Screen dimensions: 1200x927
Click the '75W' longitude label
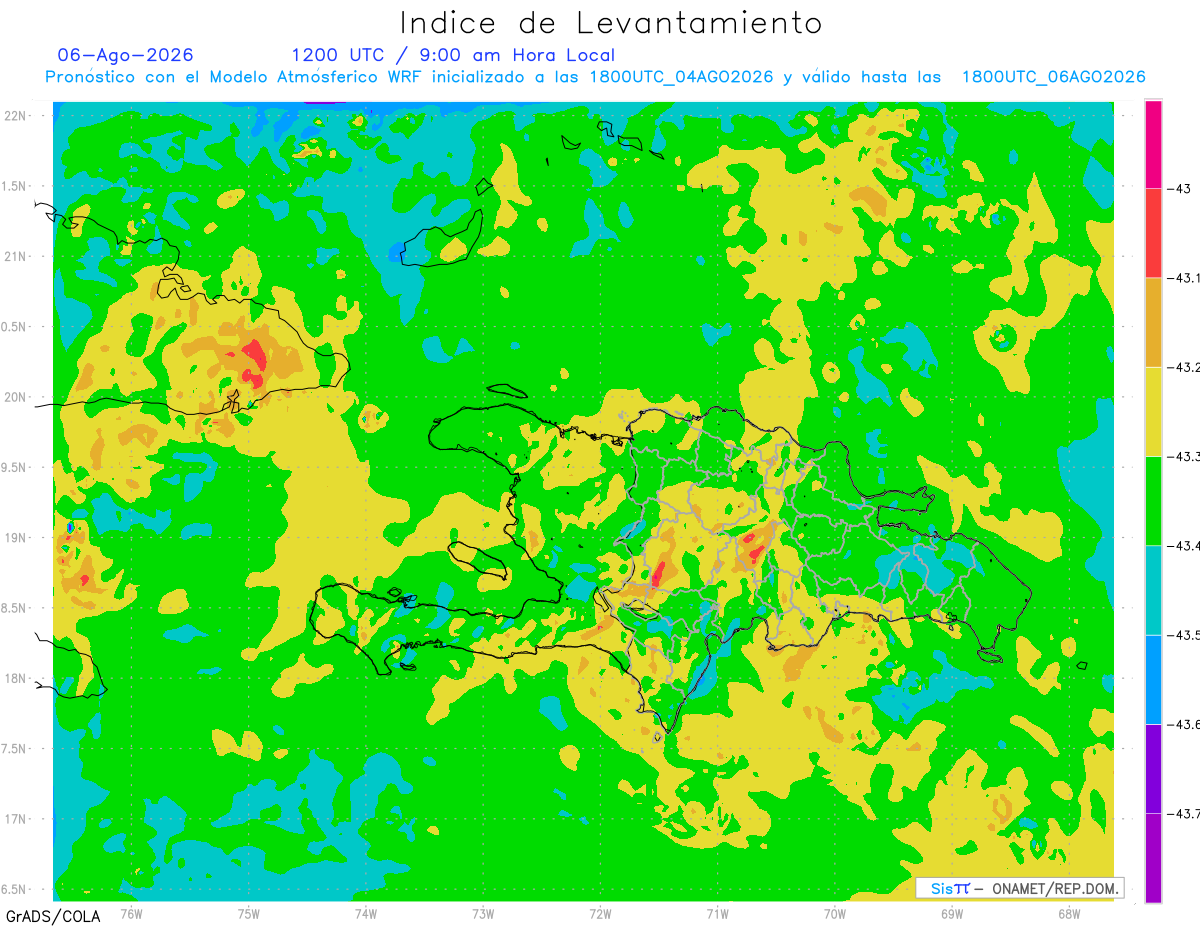pos(249,913)
